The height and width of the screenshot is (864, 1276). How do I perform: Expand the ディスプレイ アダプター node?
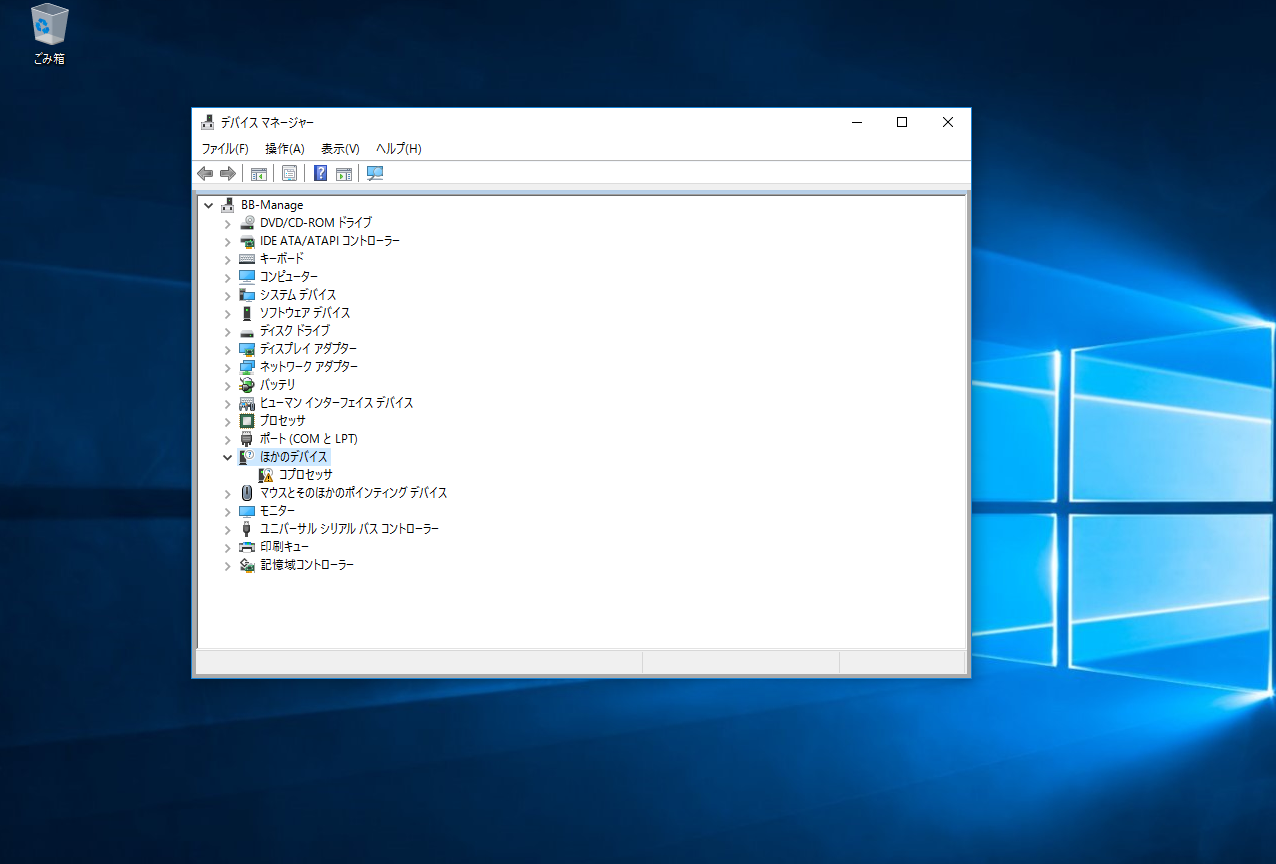pyautogui.click(x=227, y=349)
